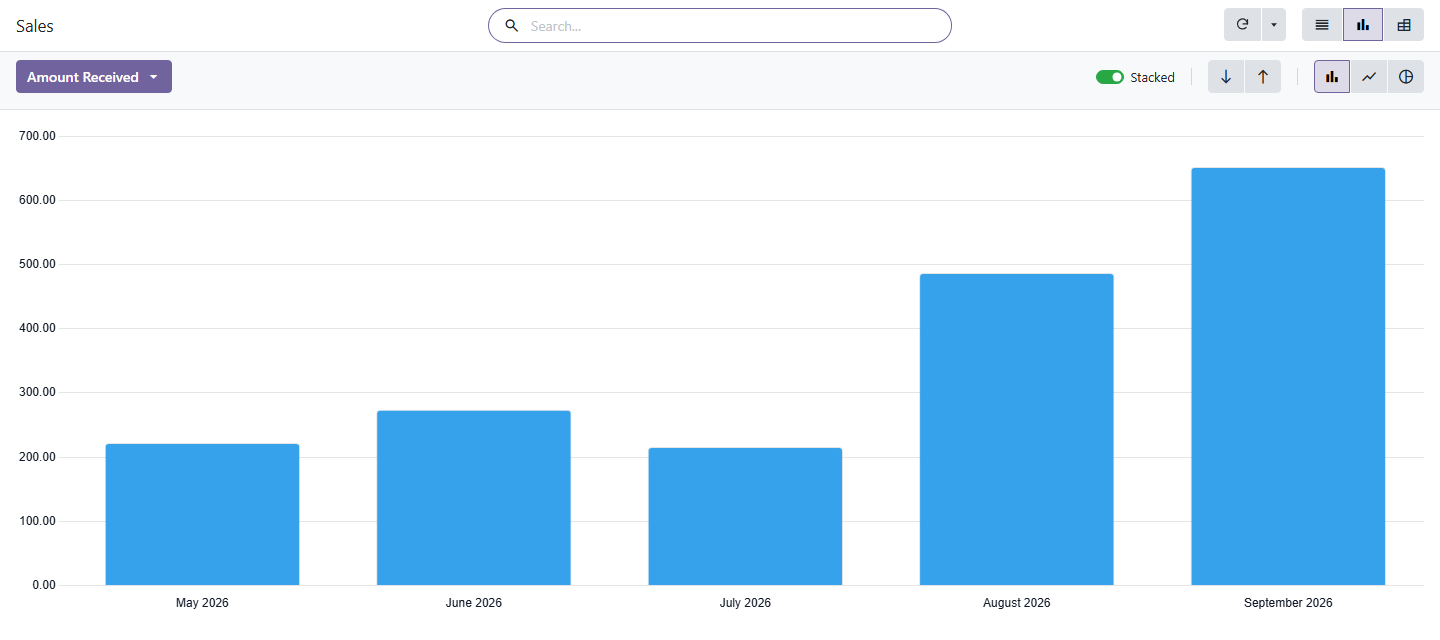Click the August 2026 axis label

(x=1017, y=603)
